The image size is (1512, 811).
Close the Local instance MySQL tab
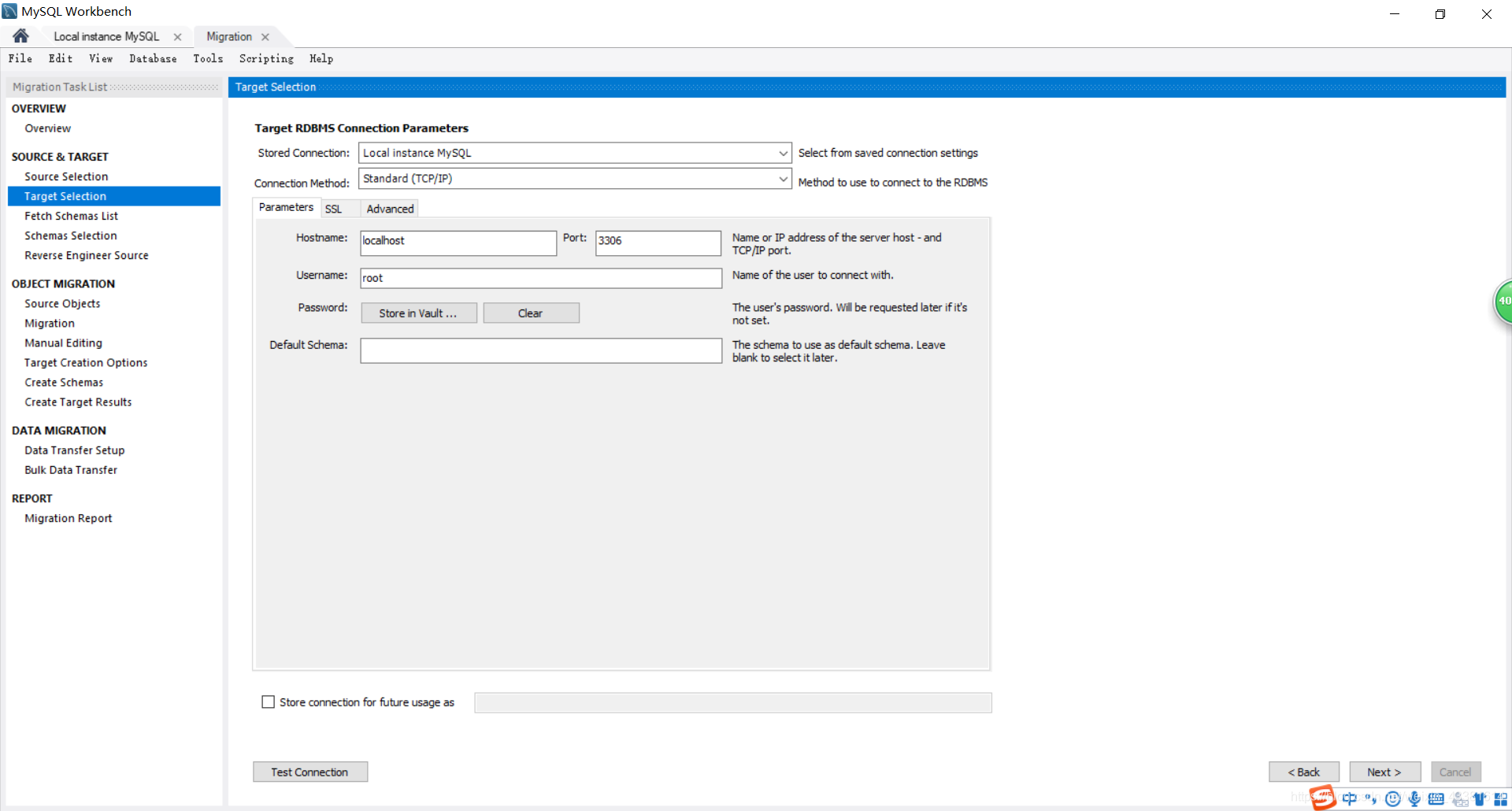pos(178,37)
